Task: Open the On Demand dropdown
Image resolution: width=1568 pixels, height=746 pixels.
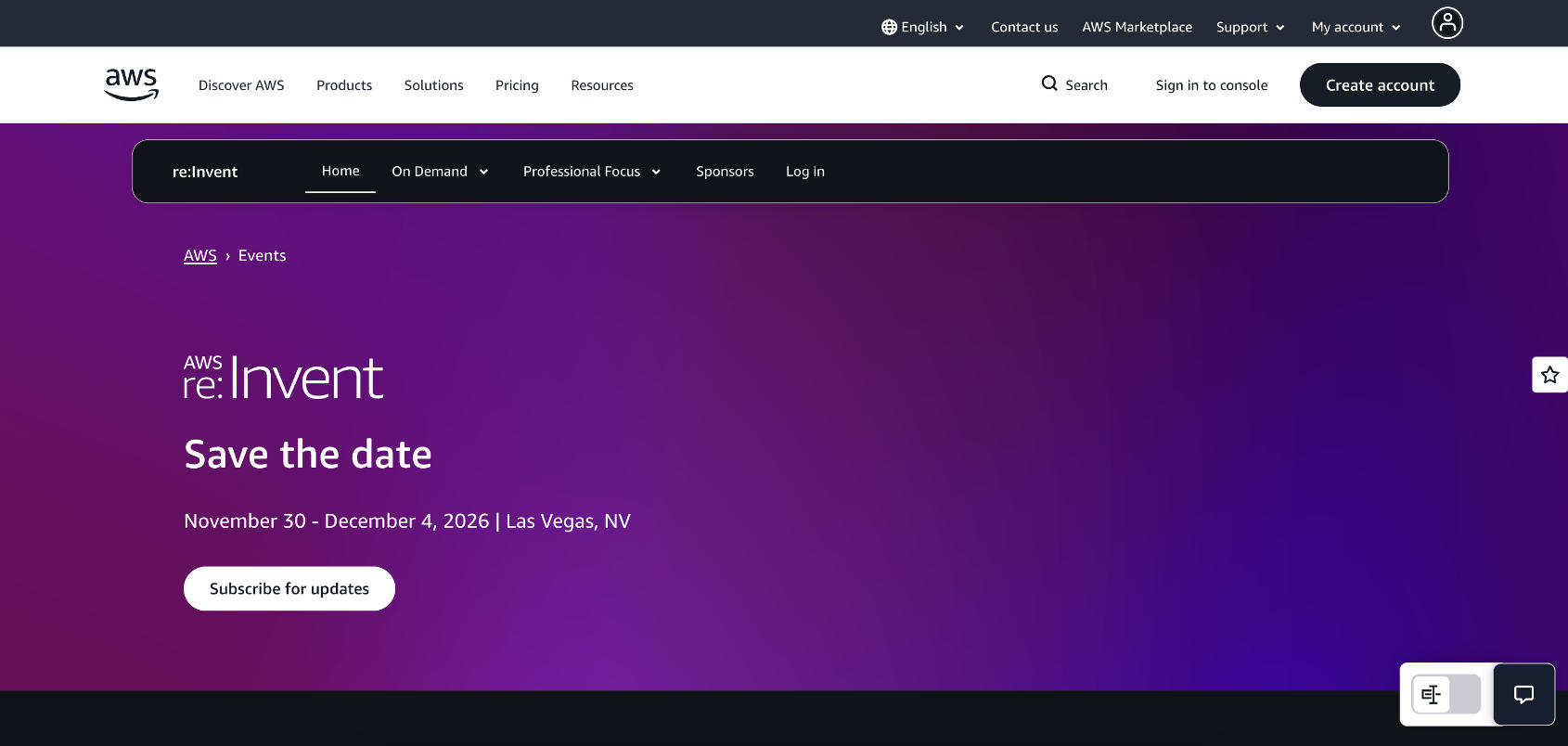Action: point(439,172)
